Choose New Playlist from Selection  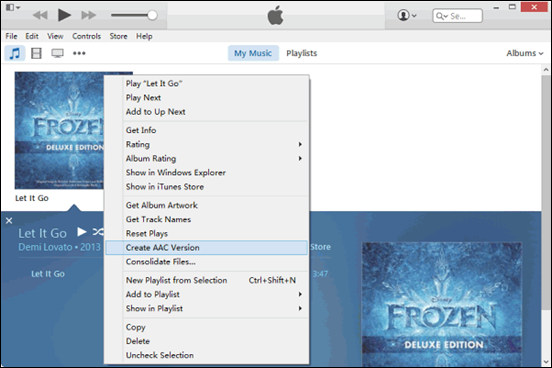(207, 280)
